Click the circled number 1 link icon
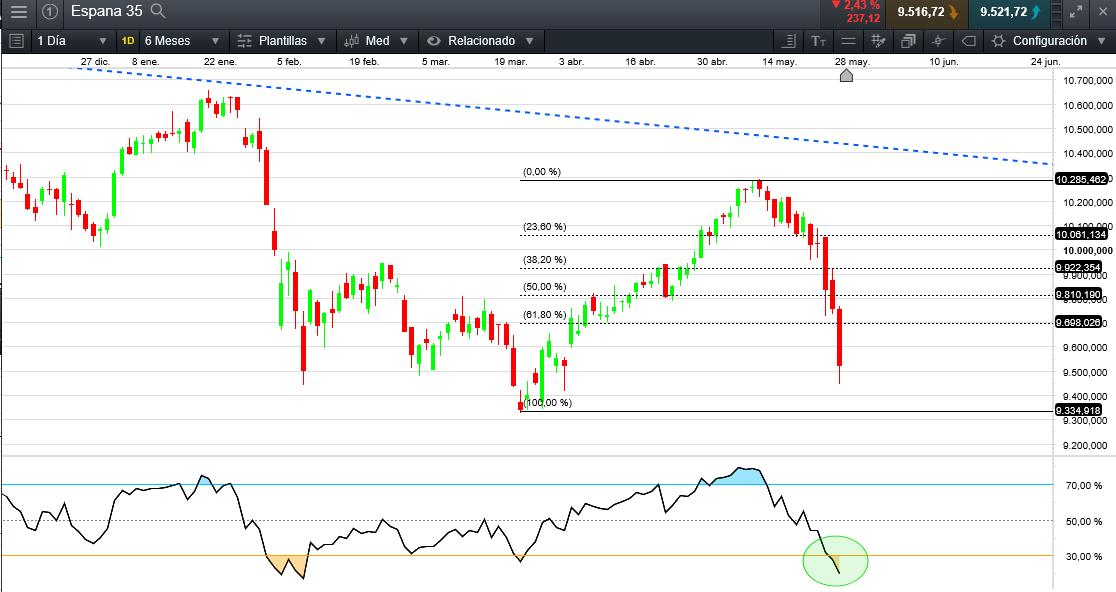Screen dimensions: 1116x592 tap(50, 11)
